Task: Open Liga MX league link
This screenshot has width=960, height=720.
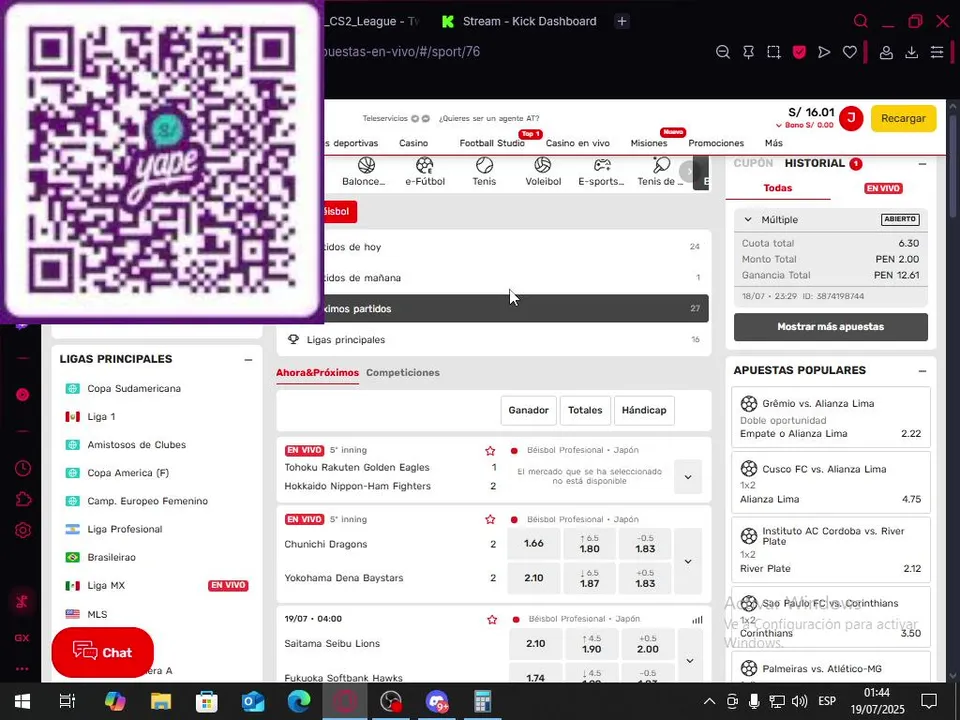Action: pyautogui.click(x=105, y=586)
